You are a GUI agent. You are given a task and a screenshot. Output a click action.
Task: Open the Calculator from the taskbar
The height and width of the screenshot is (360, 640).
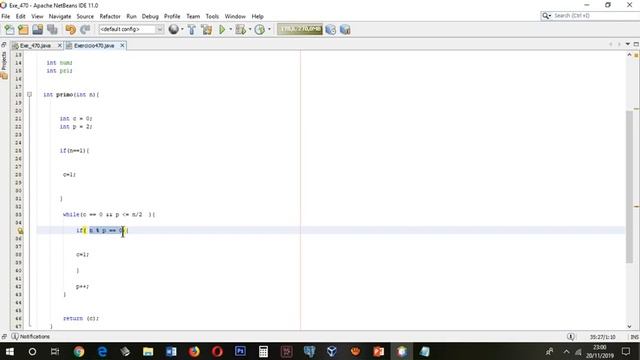(263, 351)
